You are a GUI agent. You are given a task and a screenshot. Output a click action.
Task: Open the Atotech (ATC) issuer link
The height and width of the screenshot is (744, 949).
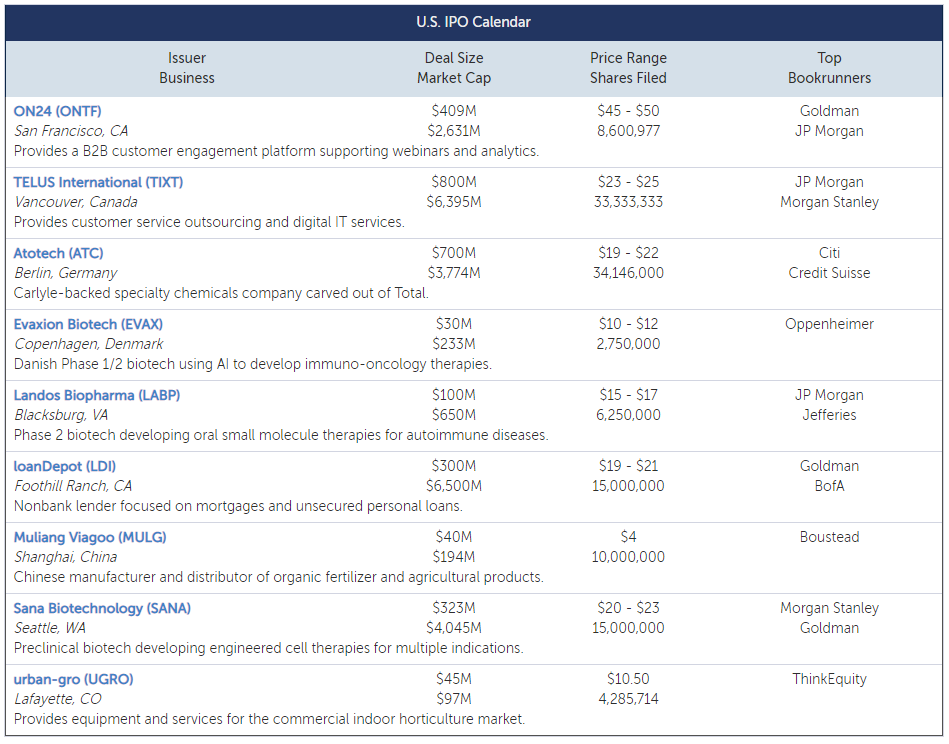pyautogui.click(x=58, y=253)
